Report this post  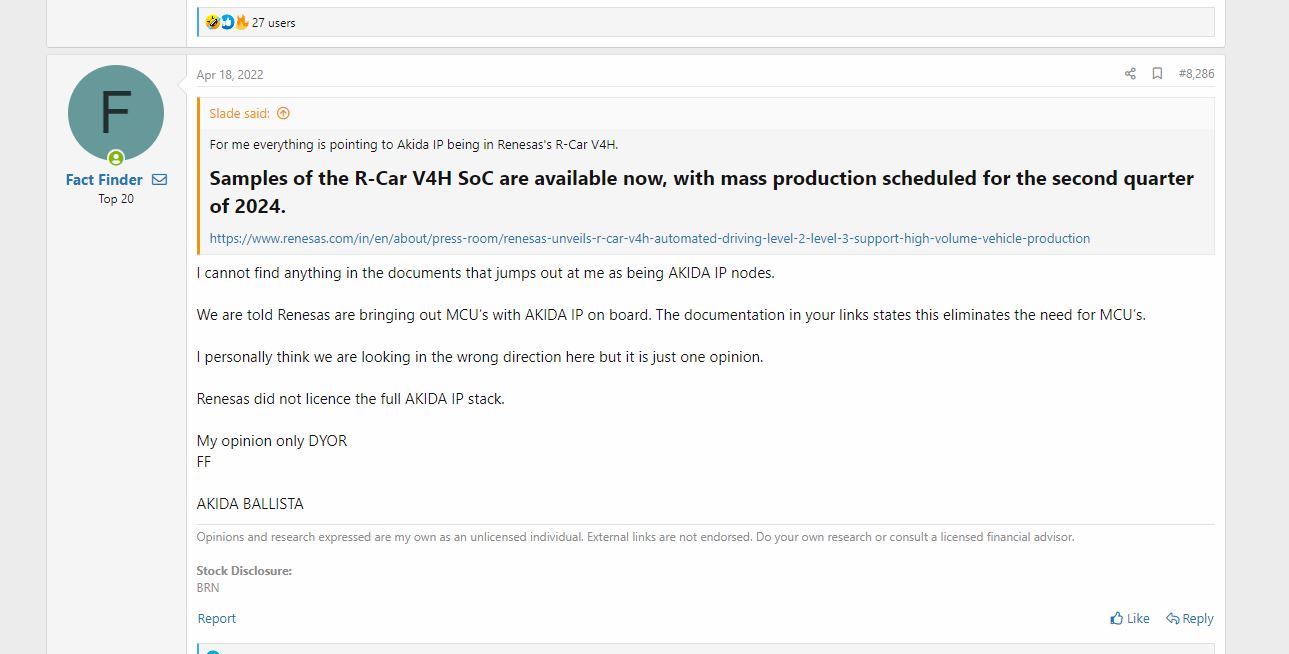point(217,619)
